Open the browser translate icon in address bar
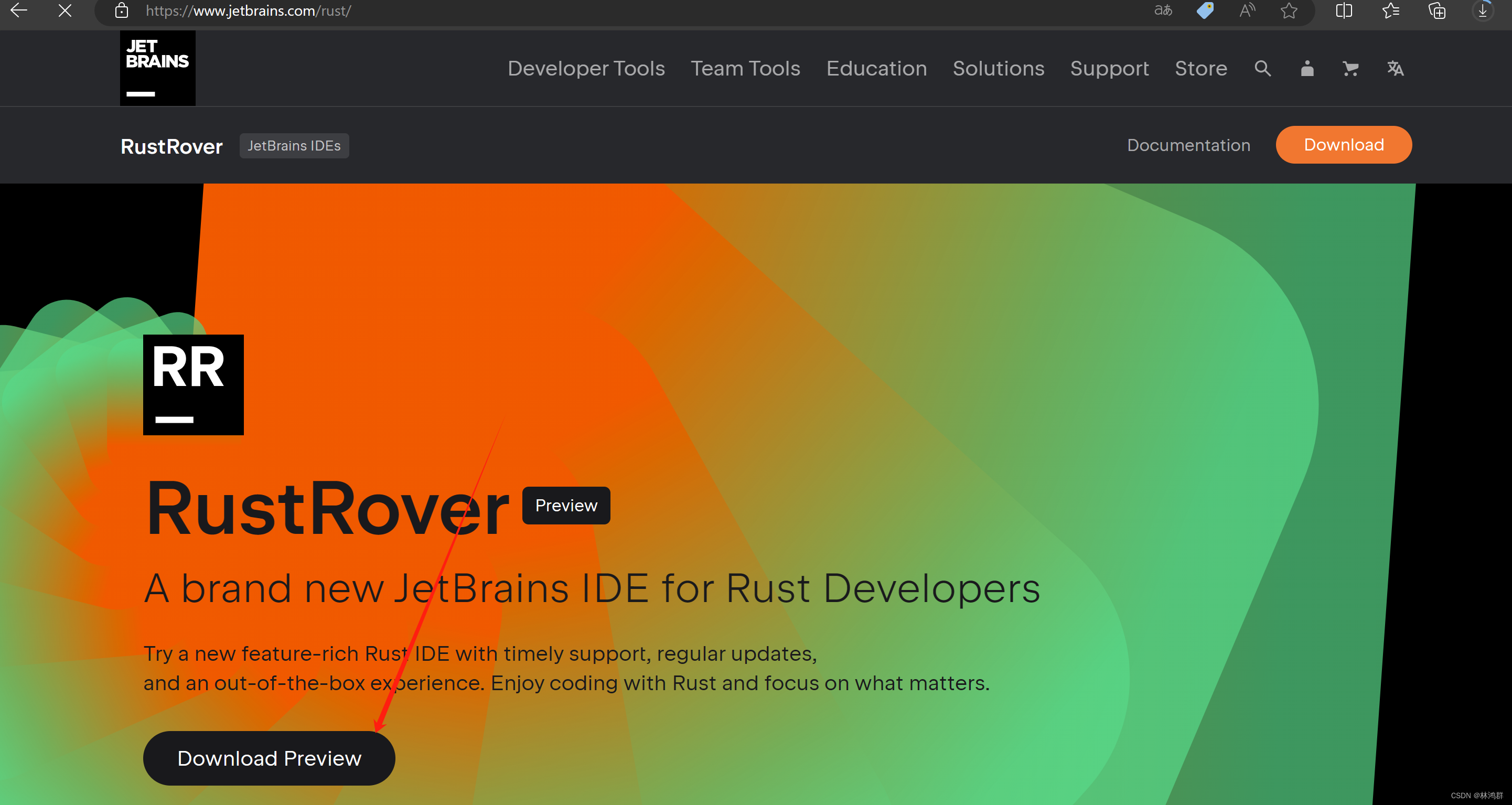1512x805 pixels. click(x=1163, y=10)
